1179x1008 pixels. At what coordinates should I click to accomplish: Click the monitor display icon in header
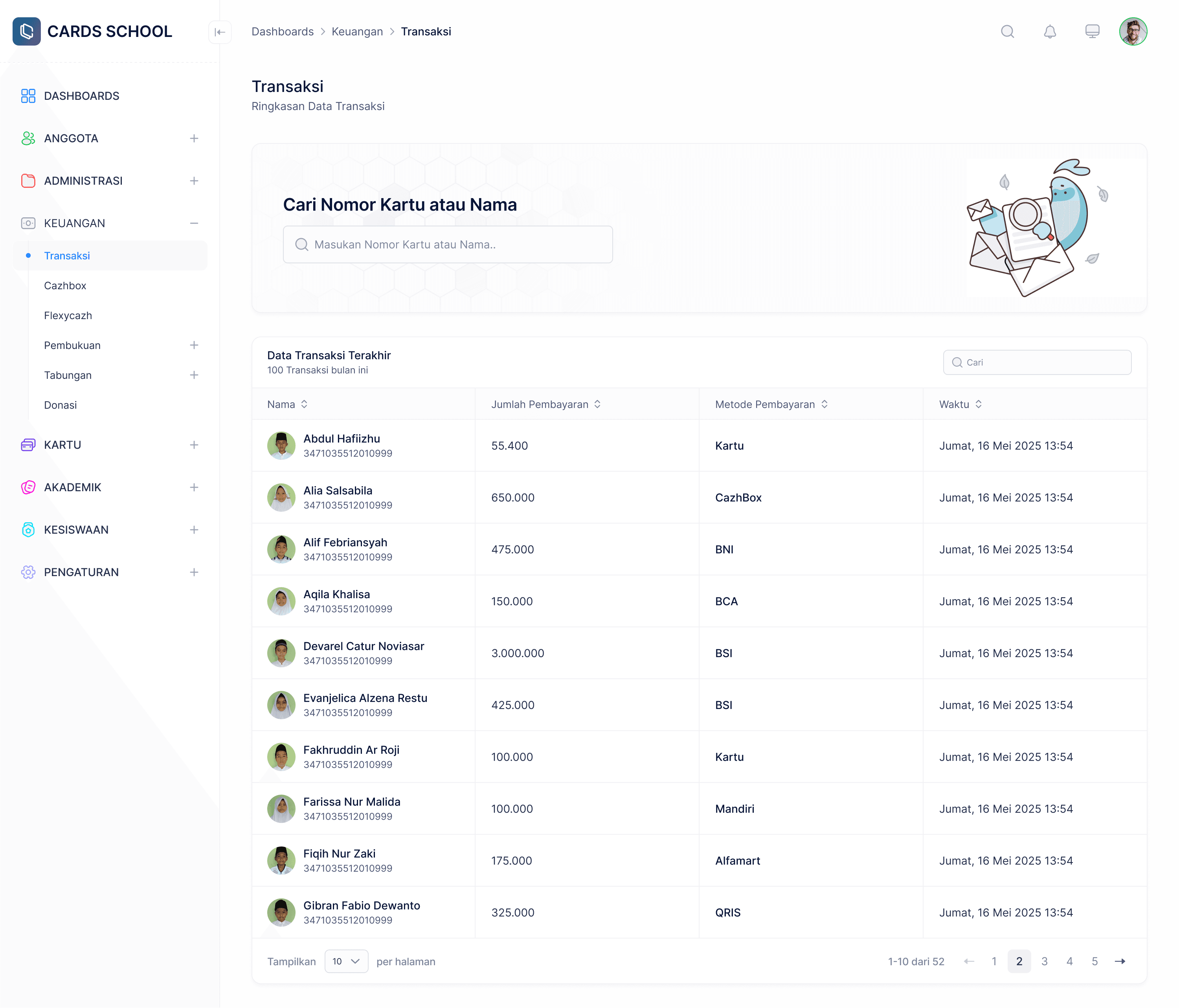pyautogui.click(x=1092, y=32)
